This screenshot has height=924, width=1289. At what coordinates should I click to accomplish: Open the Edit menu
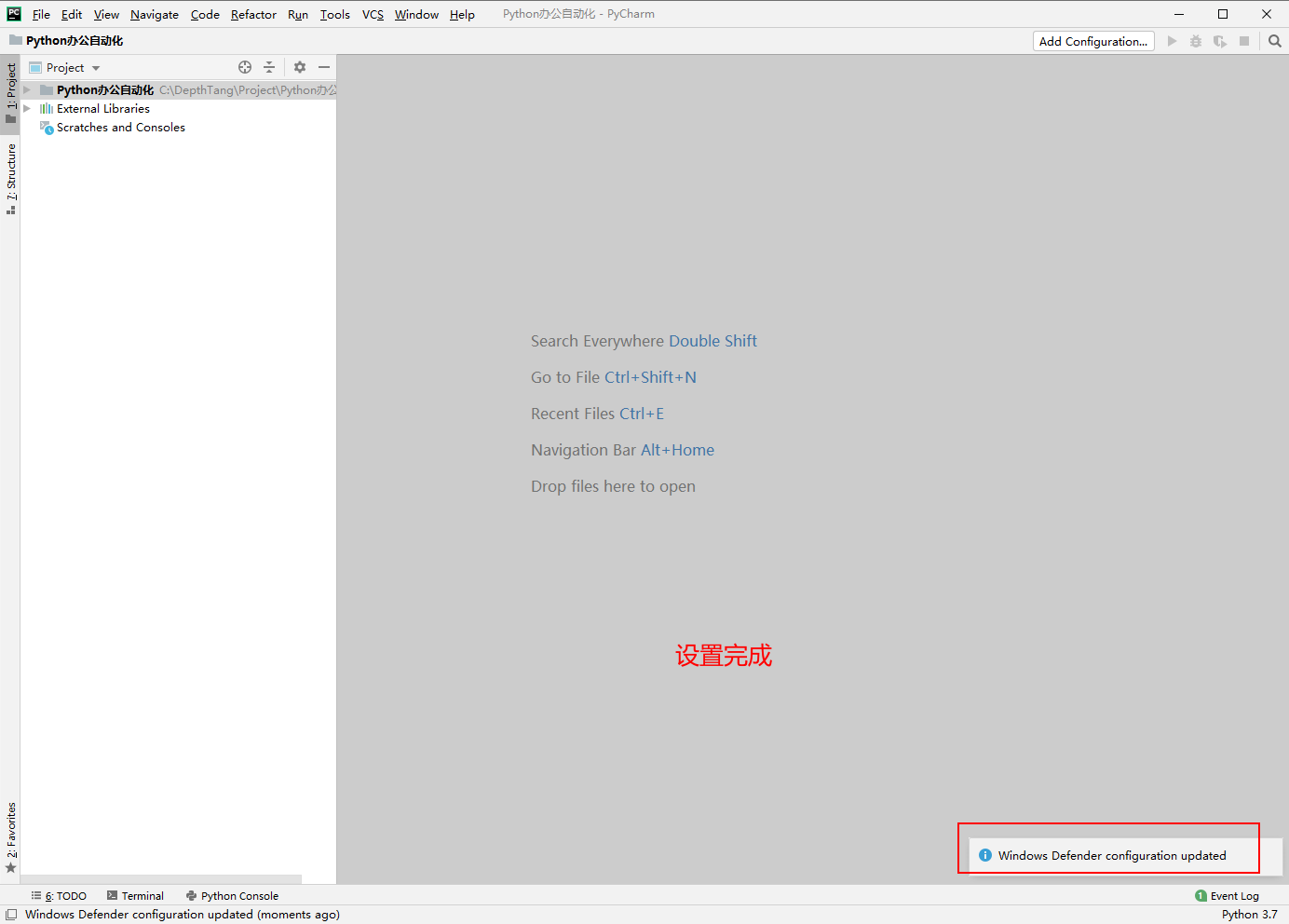pyautogui.click(x=72, y=14)
